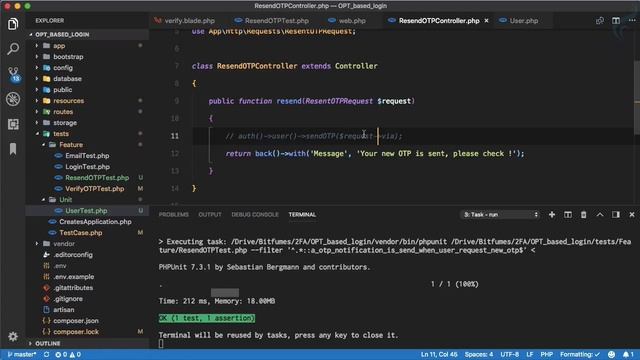
Task: Change the PHP language mode
Action: [547, 355]
